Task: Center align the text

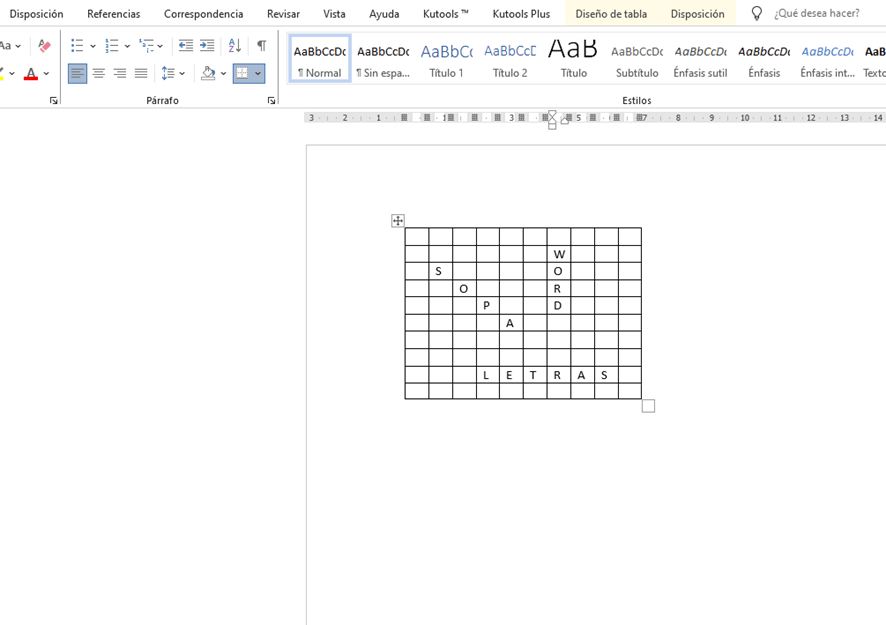Action: 98,73
